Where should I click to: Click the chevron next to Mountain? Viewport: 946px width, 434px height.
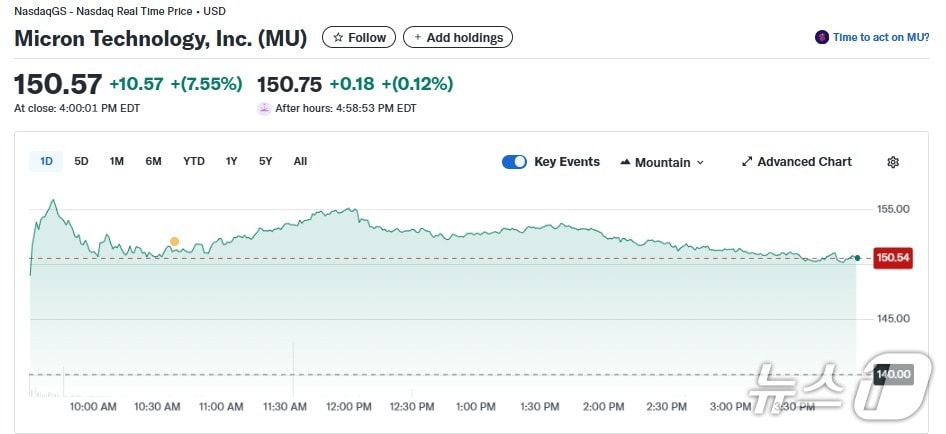pos(700,163)
